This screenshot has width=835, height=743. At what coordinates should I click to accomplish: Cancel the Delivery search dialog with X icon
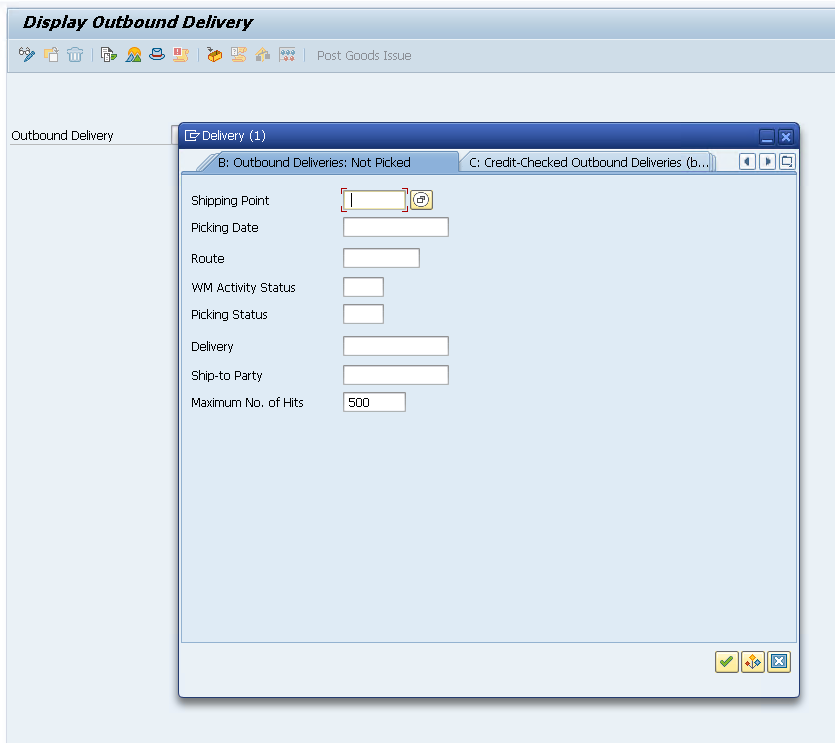[780, 661]
